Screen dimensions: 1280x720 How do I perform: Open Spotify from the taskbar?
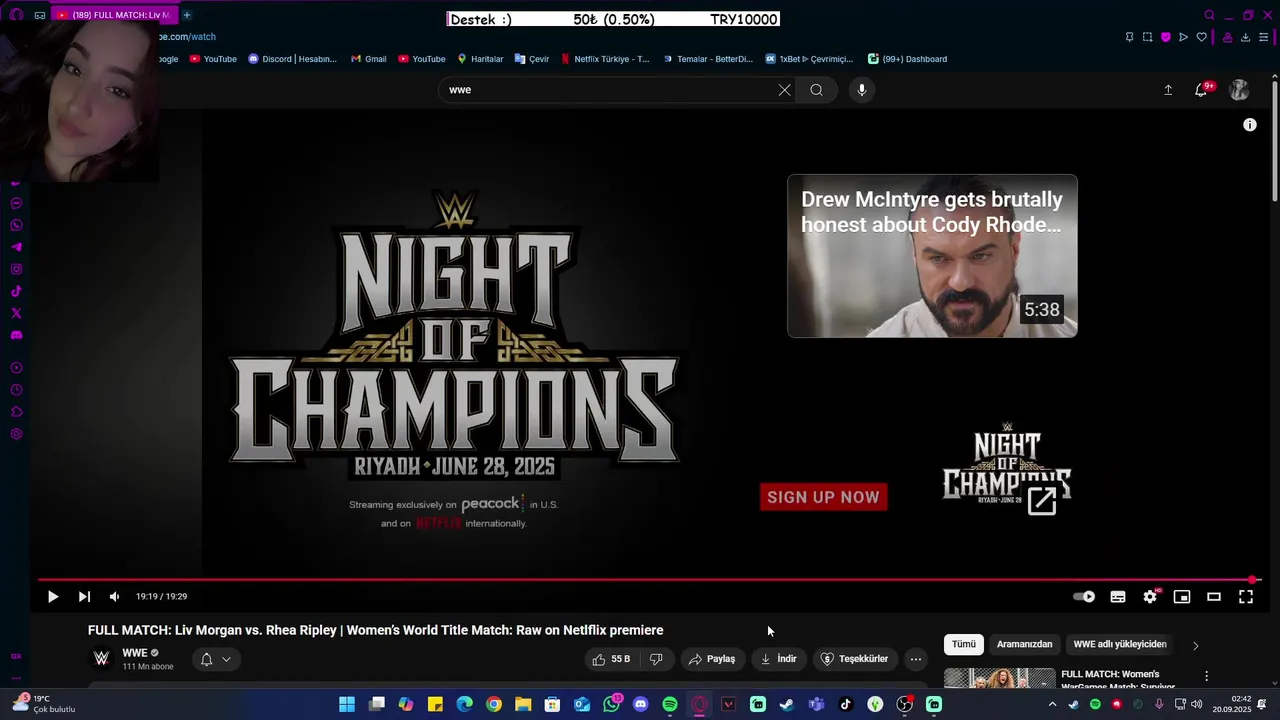point(670,705)
